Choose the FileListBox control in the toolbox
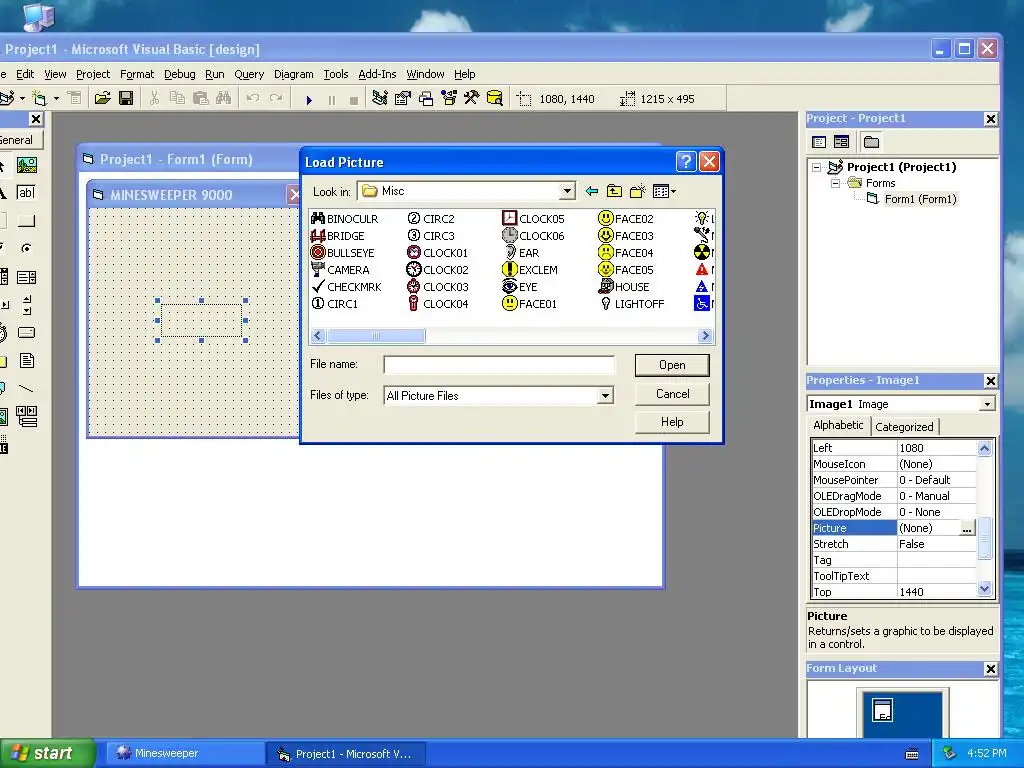This screenshot has height=768, width=1024. pos(27,360)
